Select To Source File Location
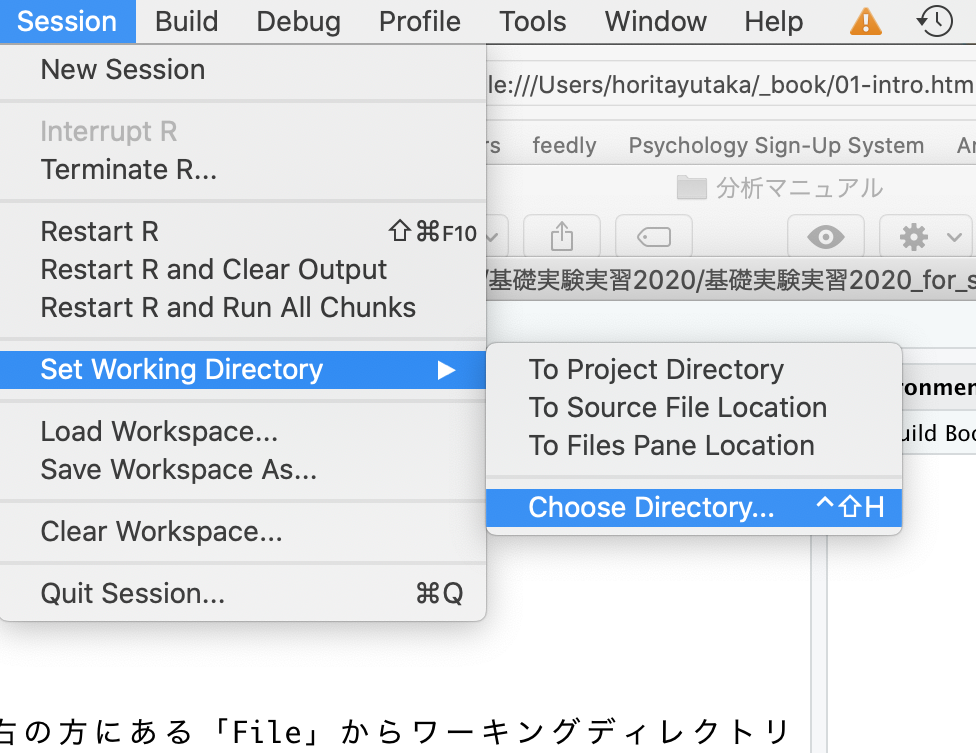 [x=677, y=408]
